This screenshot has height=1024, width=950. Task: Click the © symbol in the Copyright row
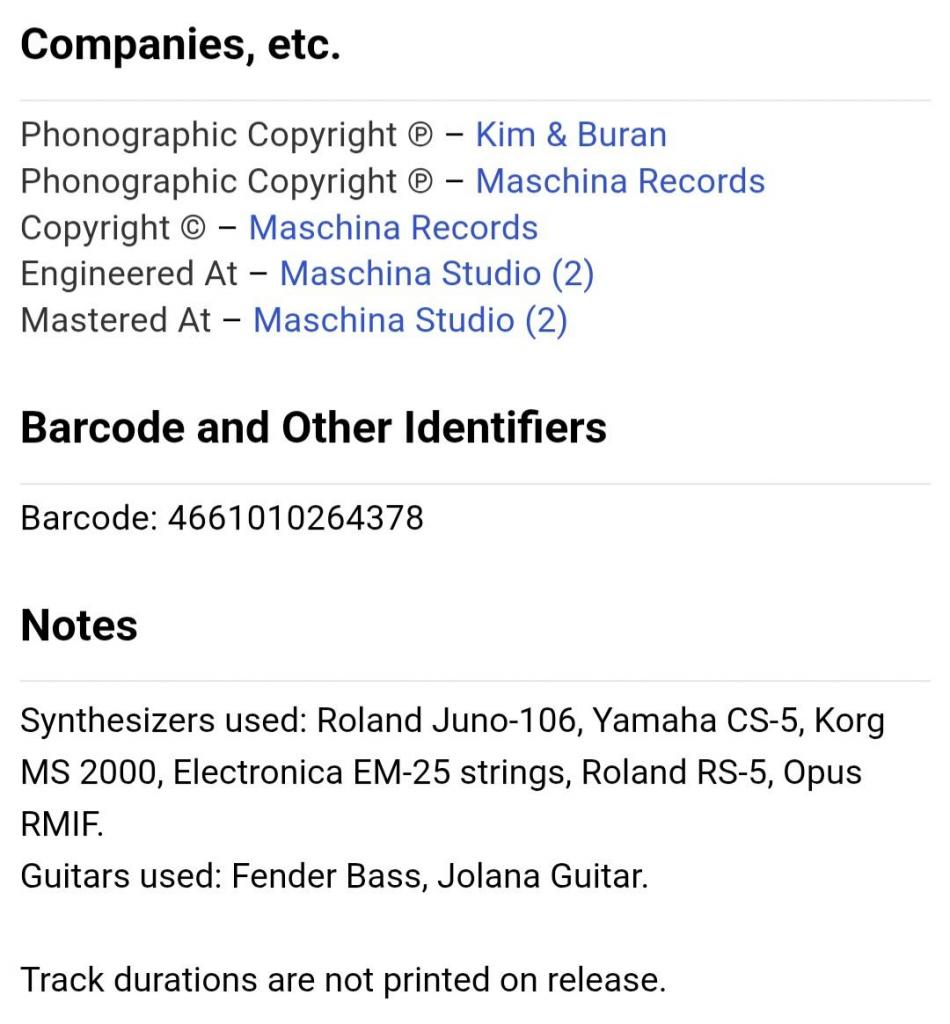click(x=191, y=229)
